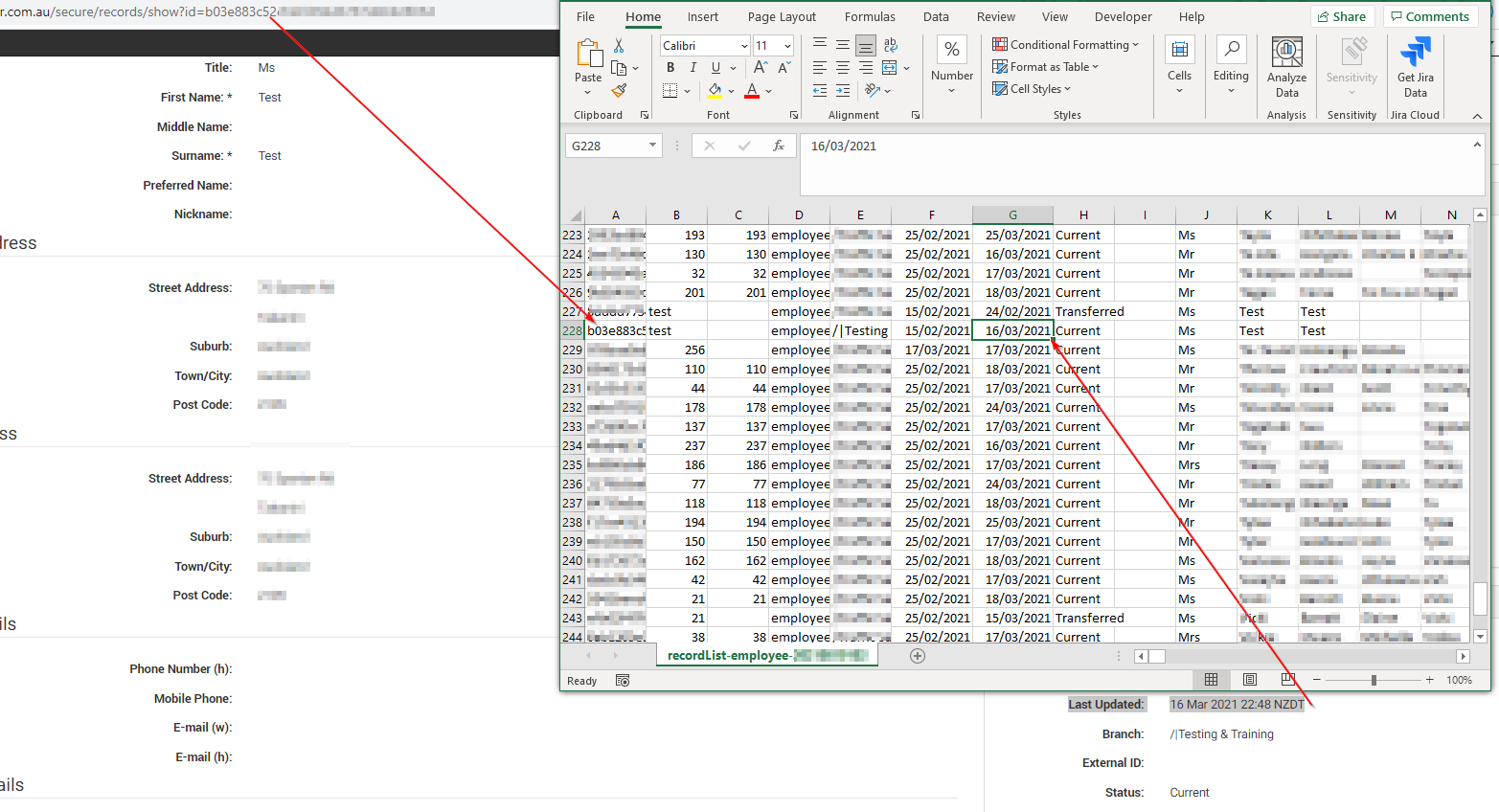Click the zoom slider handle
Image resolution: width=1499 pixels, height=812 pixels.
click(x=1374, y=680)
